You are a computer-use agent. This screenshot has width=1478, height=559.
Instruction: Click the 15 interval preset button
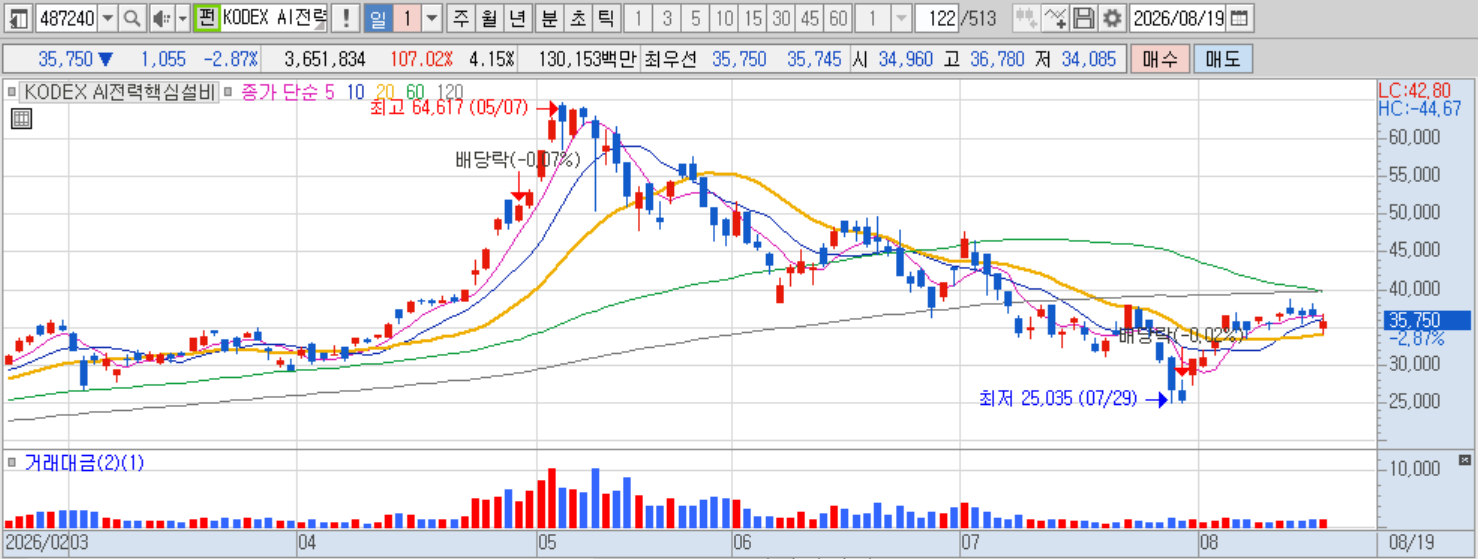tap(754, 18)
